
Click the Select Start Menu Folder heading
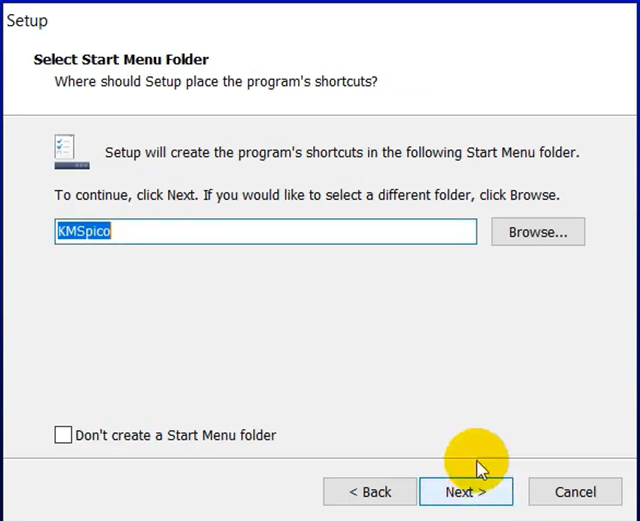pos(121,60)
